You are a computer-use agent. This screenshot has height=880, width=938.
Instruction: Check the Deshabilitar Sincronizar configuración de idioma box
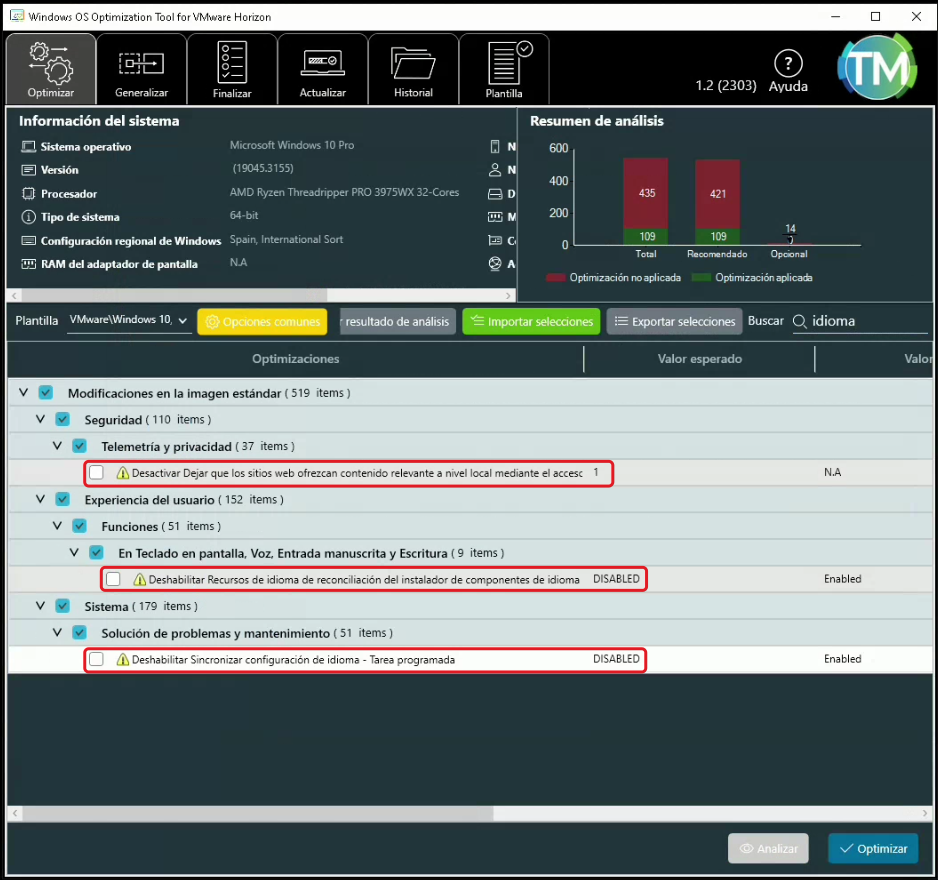96,660
